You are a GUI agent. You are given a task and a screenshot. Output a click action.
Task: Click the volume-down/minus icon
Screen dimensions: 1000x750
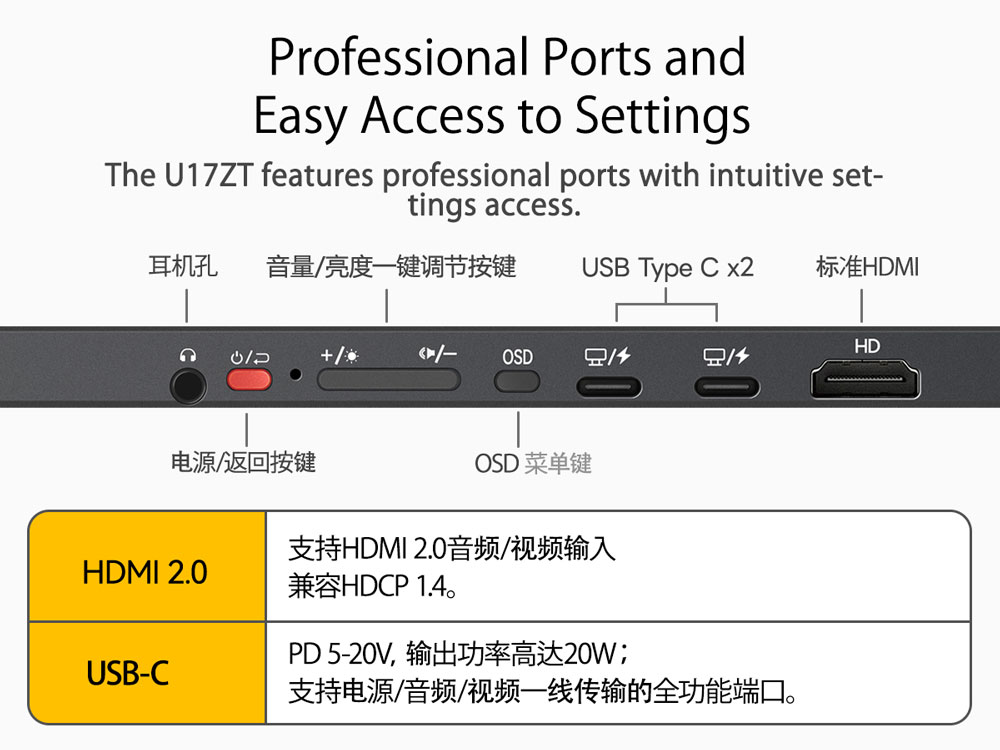tap(438, 354)
